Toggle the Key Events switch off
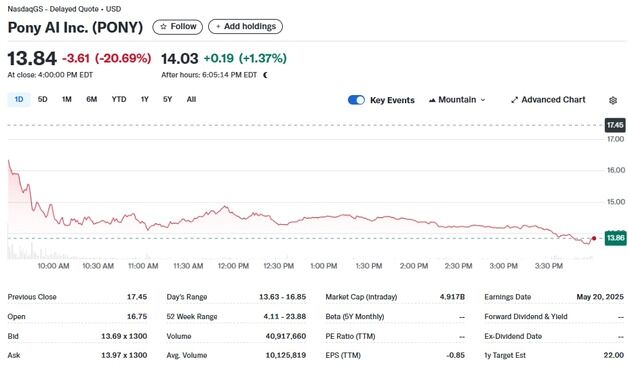Screen dimensions: 628x366 click(356, 100)
